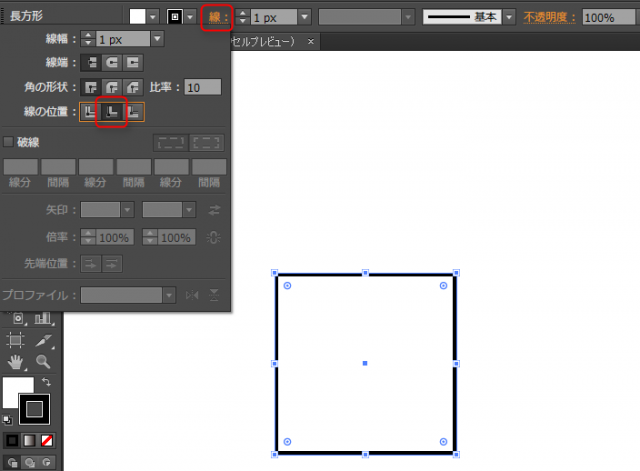Expand the fill color swatch dropdown
This screenshot has height=471, width=640.
click(154, 17)
